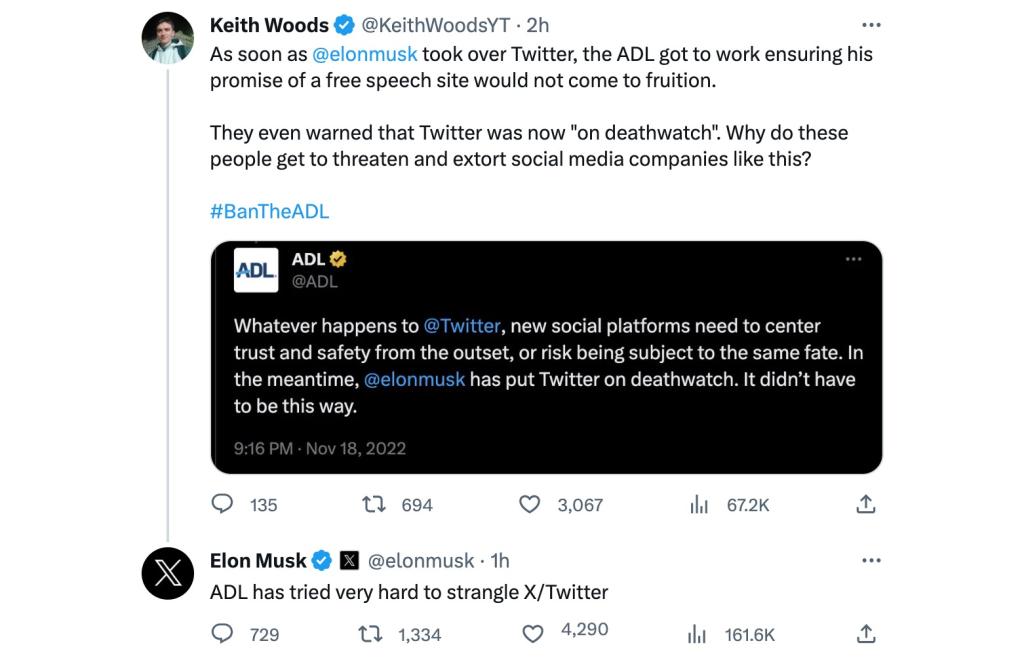
Task: Reply to Keith Woods' tweet
Action: [x=223, y=504]
